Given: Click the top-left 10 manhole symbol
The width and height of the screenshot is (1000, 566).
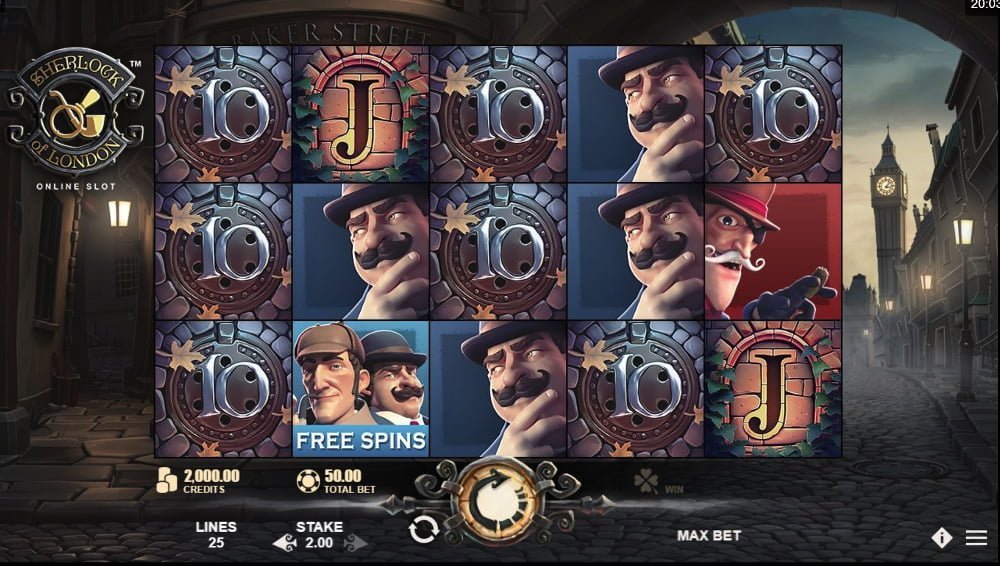Looking at the screenshot, I should point(223,114).
